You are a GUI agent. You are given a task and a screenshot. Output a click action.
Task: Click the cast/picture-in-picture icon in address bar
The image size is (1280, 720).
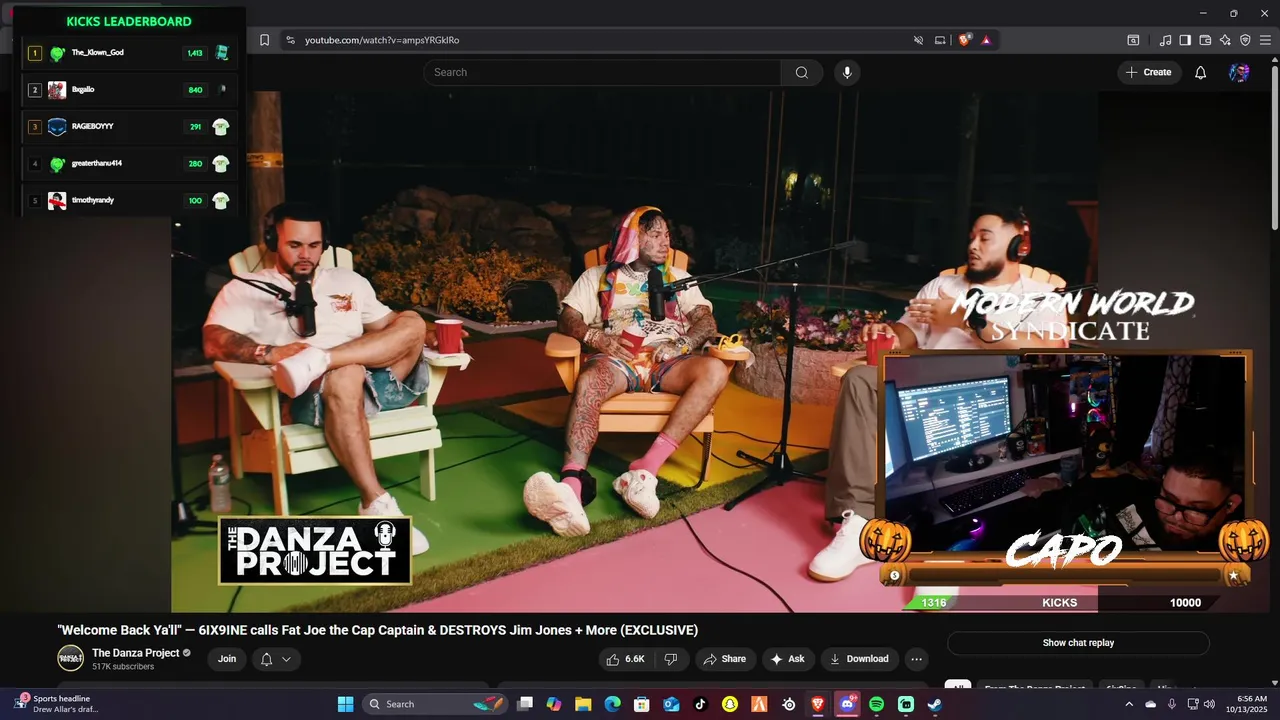tap(940, 40)
